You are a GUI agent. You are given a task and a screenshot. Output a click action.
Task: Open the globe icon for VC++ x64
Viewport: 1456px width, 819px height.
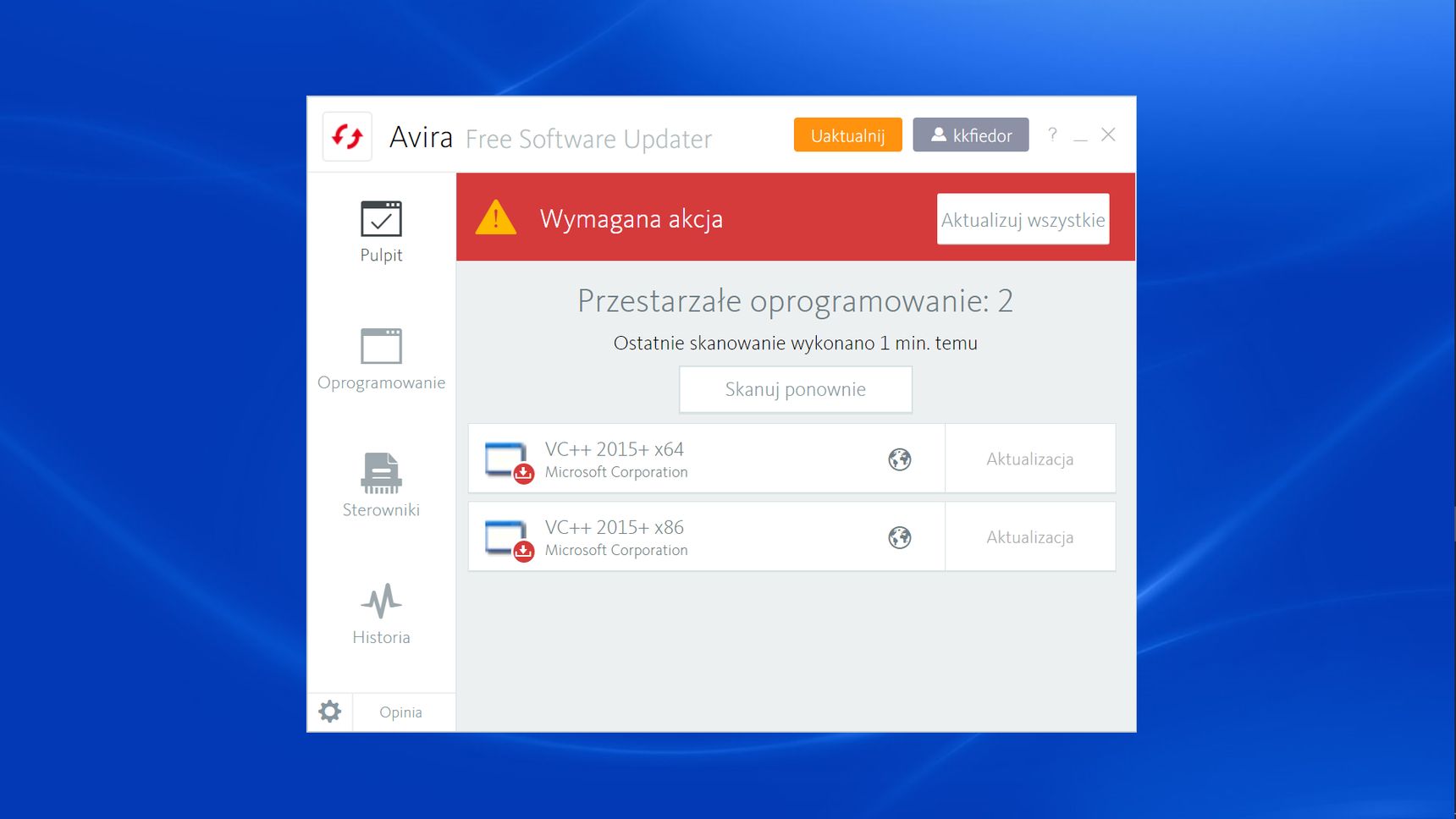[900, 459]
